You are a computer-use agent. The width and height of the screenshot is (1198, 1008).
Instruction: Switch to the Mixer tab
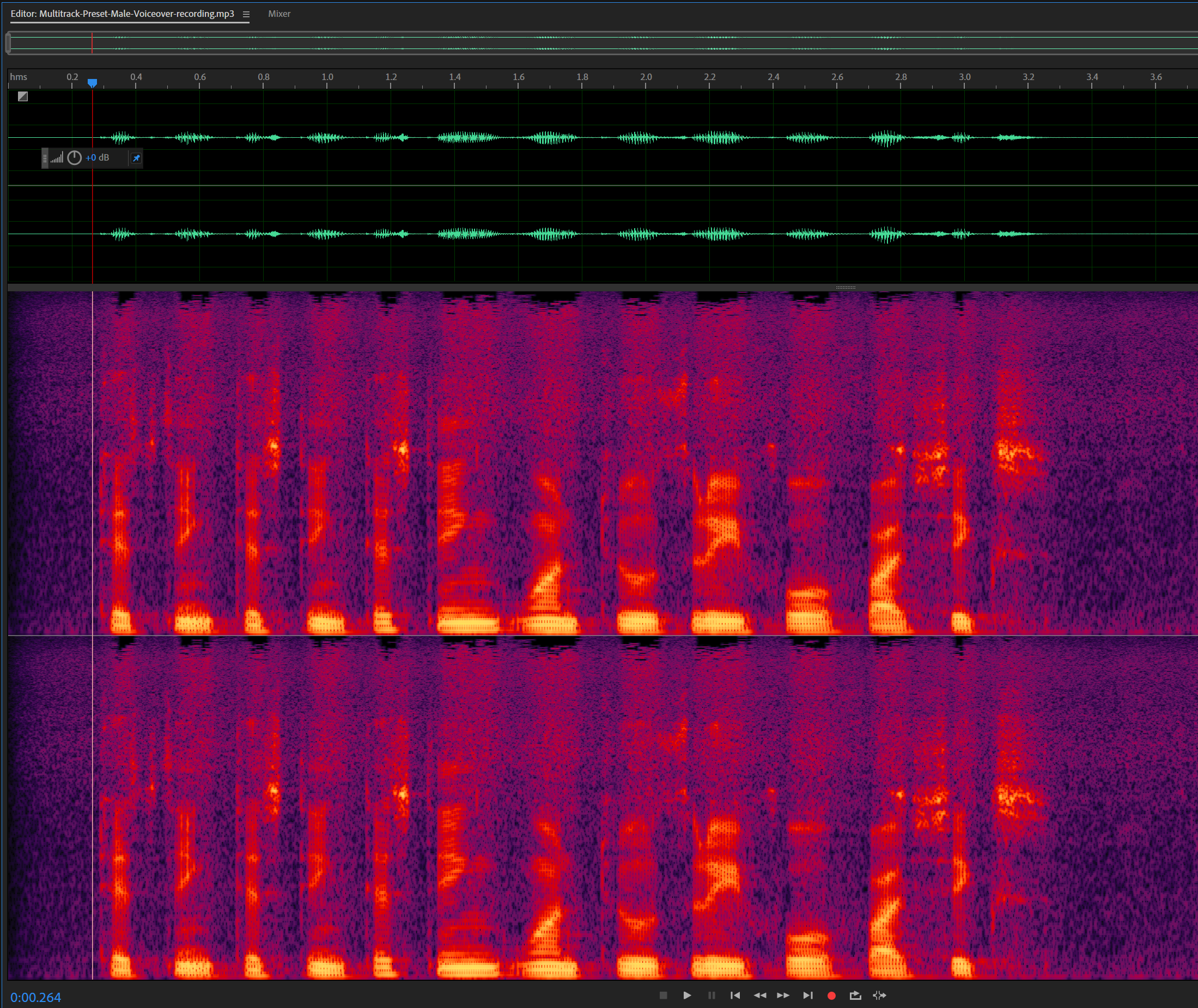tap(279, 14)
